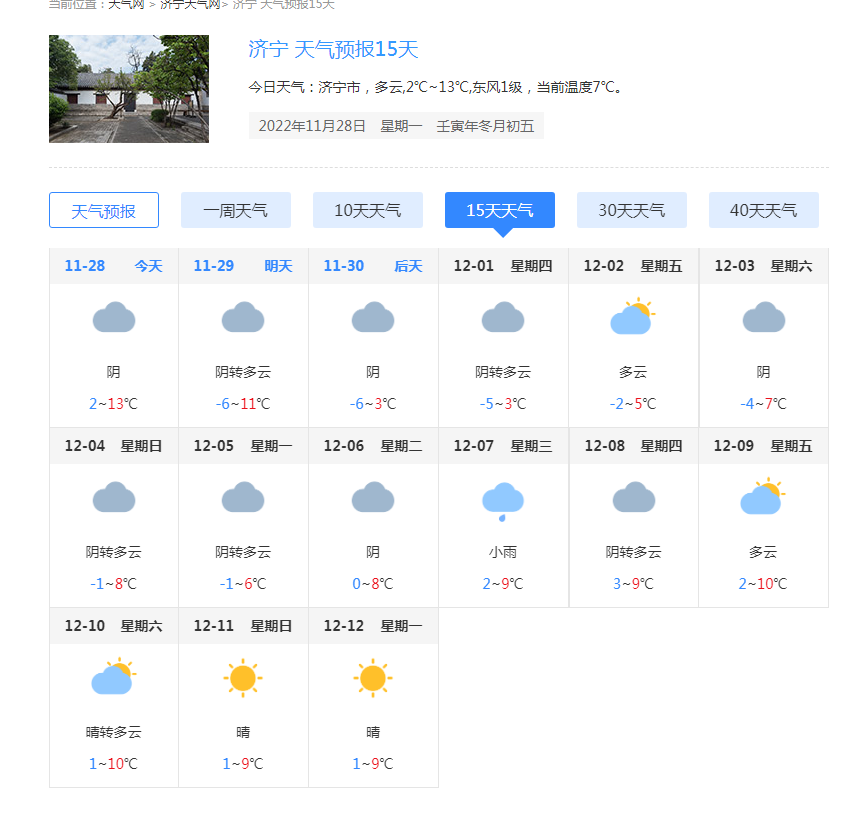Image resolution: width=848 pixels, height=826 pixels.
Task: Click the 12-09 星期五 date header
Action: click(763, 446)
